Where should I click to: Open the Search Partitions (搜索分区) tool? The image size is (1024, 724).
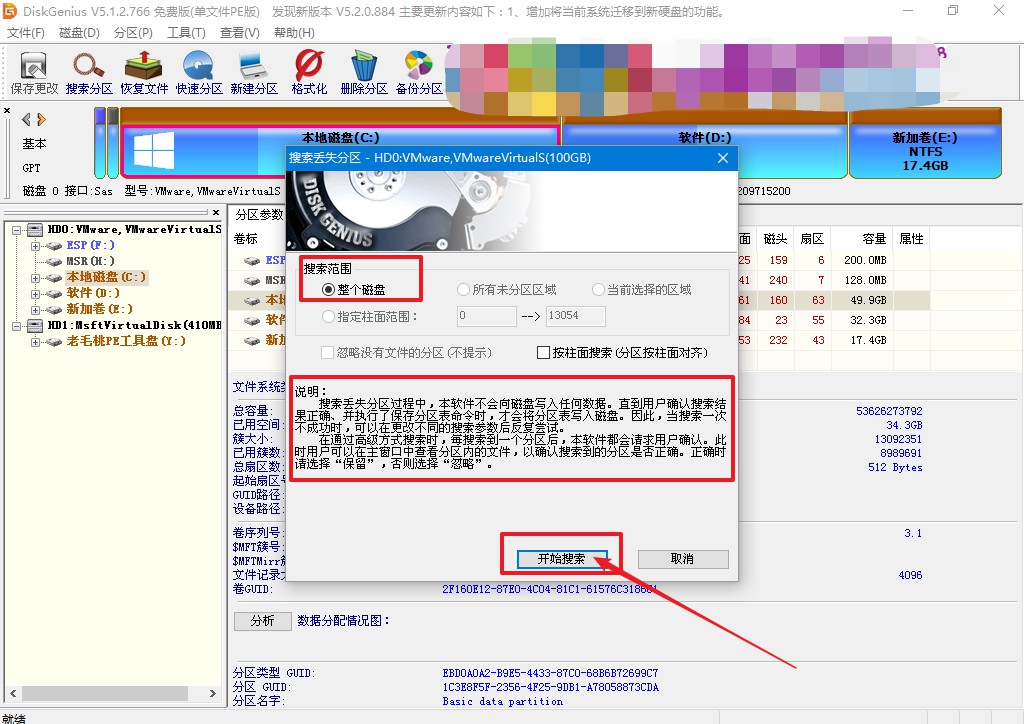89,73
